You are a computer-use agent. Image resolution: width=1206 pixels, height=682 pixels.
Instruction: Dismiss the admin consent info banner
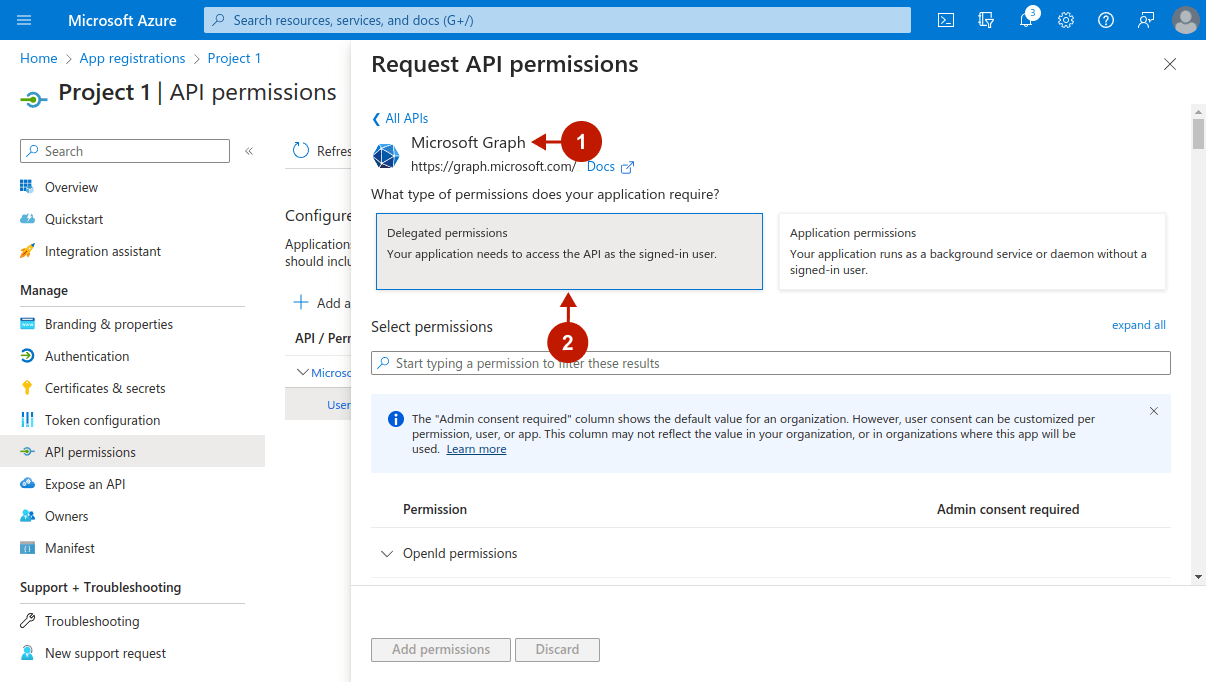point(1153,411)
